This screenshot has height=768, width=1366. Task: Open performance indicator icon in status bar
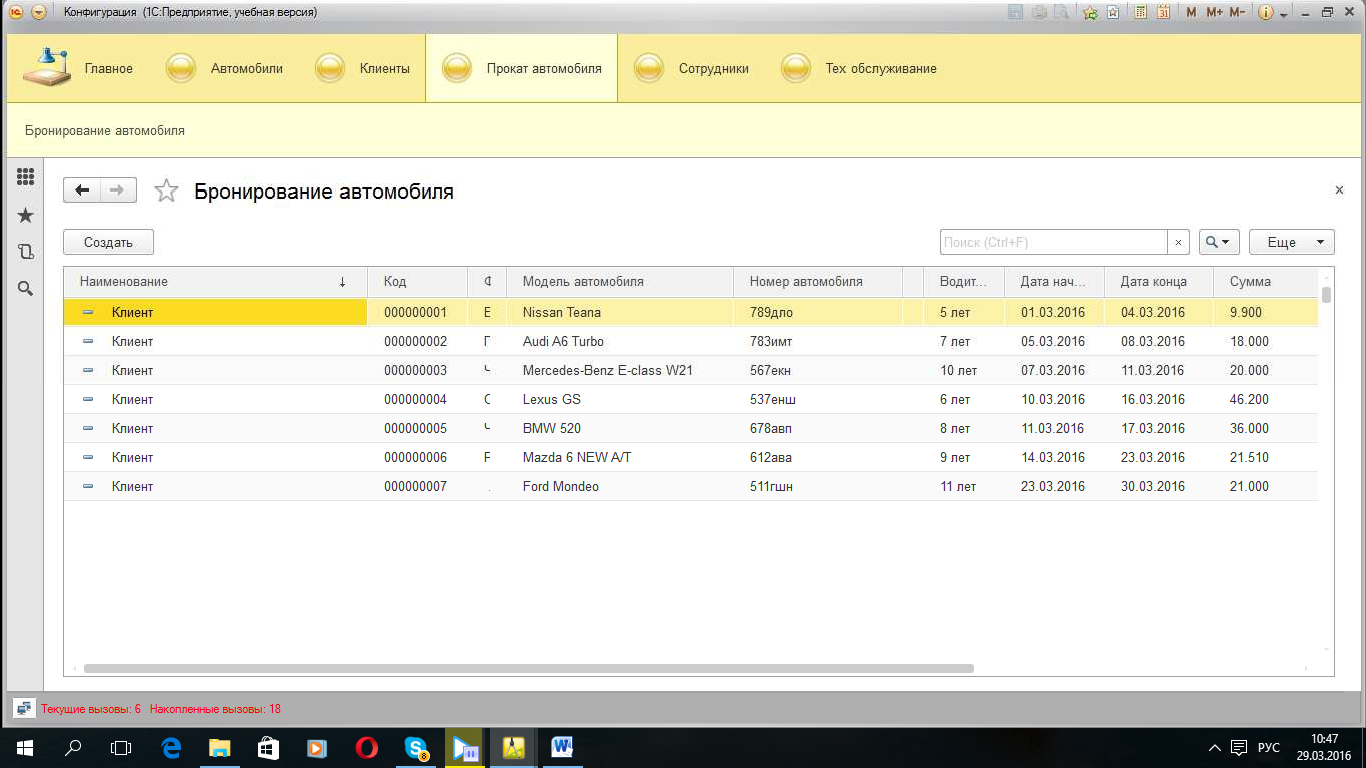[24, 708]
